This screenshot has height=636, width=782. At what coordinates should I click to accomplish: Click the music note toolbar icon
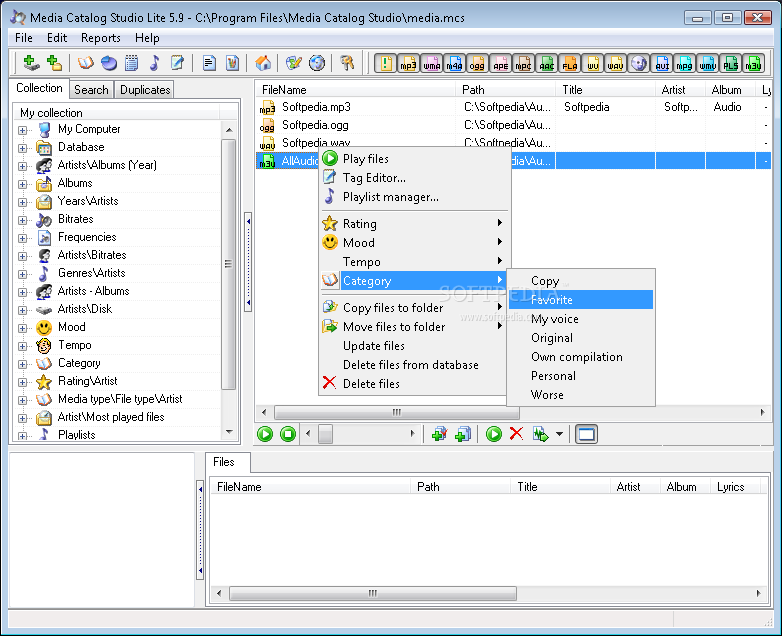click(x=154, y=63)
